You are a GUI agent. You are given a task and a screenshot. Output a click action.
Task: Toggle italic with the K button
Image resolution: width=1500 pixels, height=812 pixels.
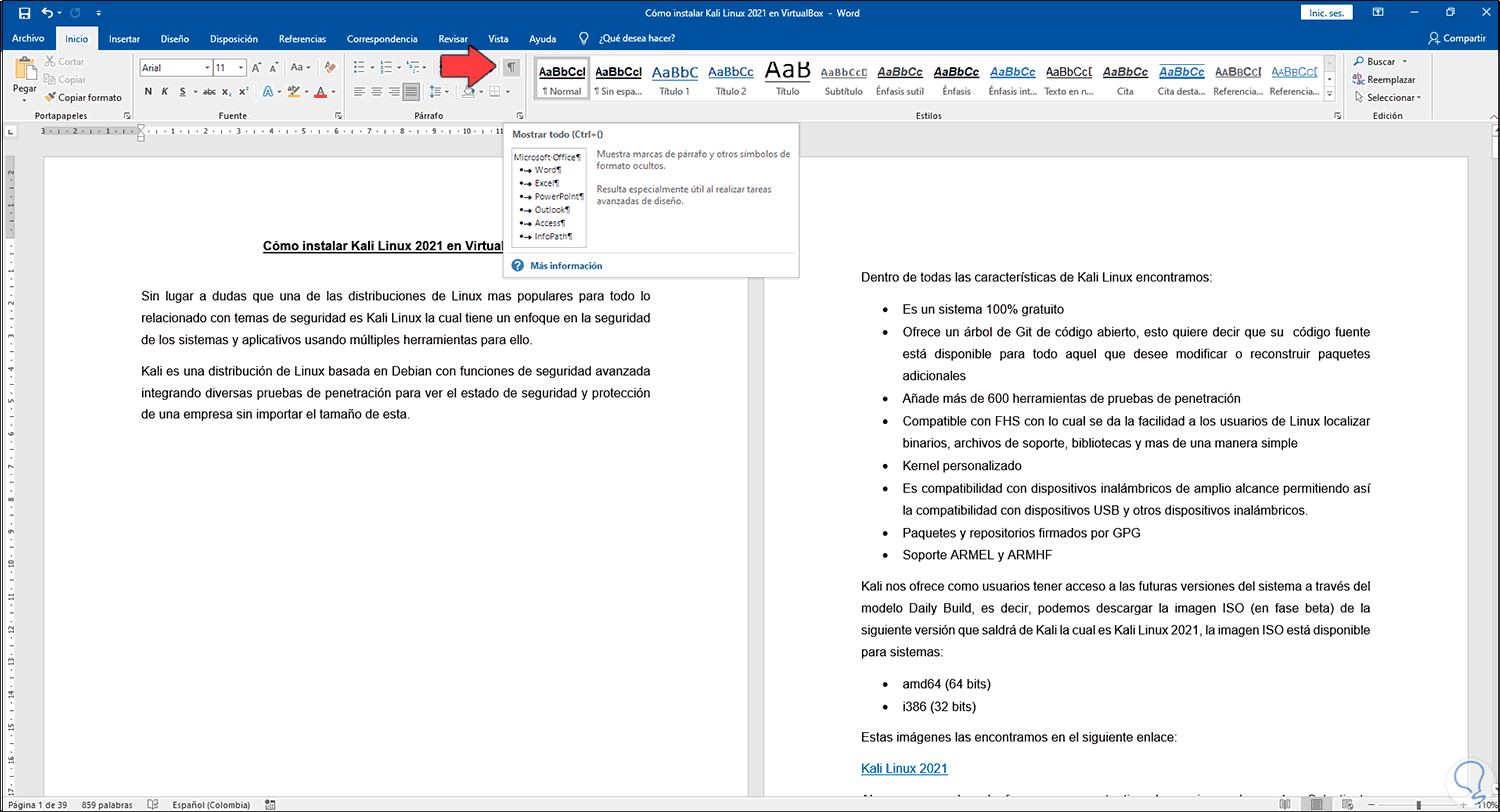tap(165, 92)
